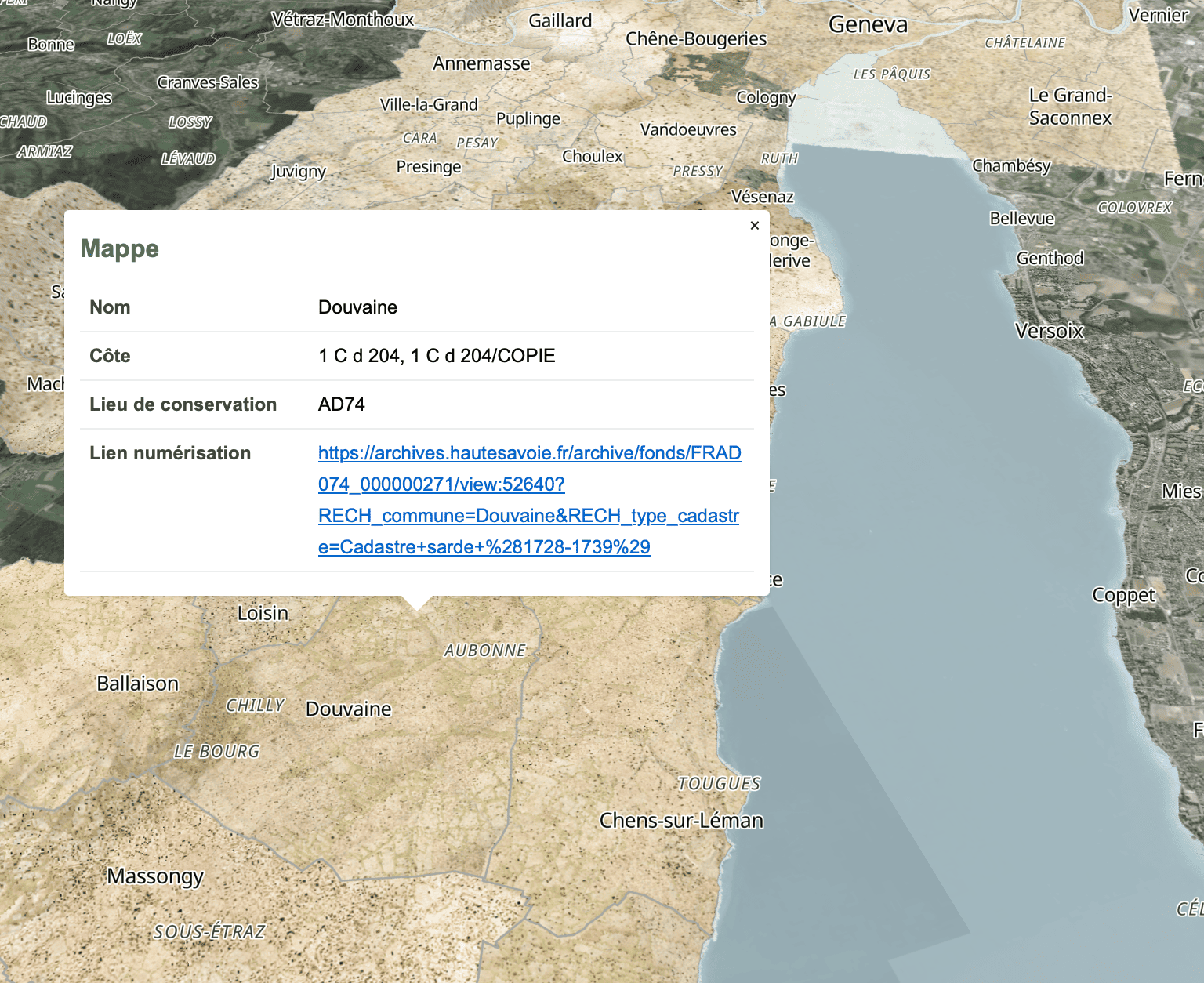Click the Chambésy map label

[x=1011, y=166]
